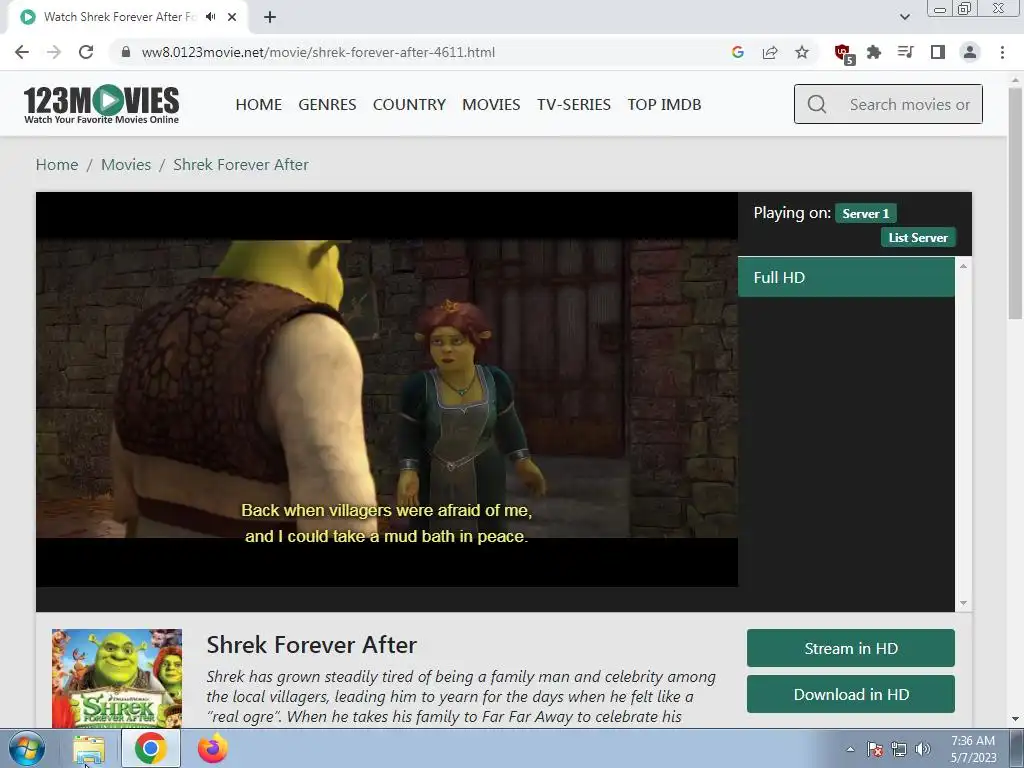This screenshot has height=768, width=1024.
Task: Open Windows Explorer from the taskbar
Action: pyautogui.click(x=89, y=749)
